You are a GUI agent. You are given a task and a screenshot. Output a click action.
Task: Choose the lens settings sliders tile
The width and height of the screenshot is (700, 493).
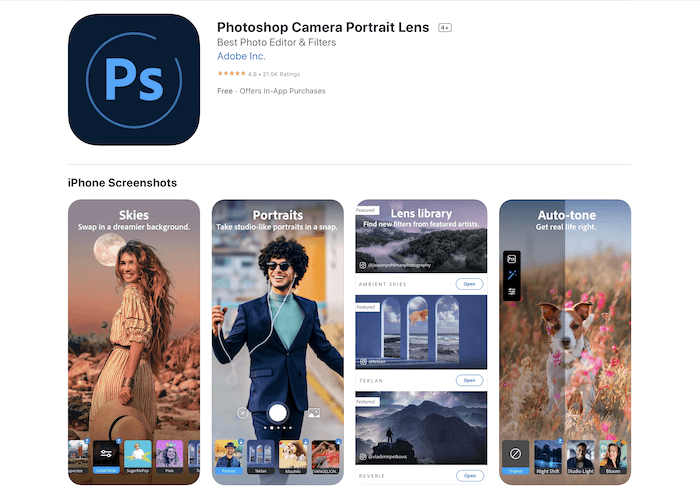pos(106,455)
